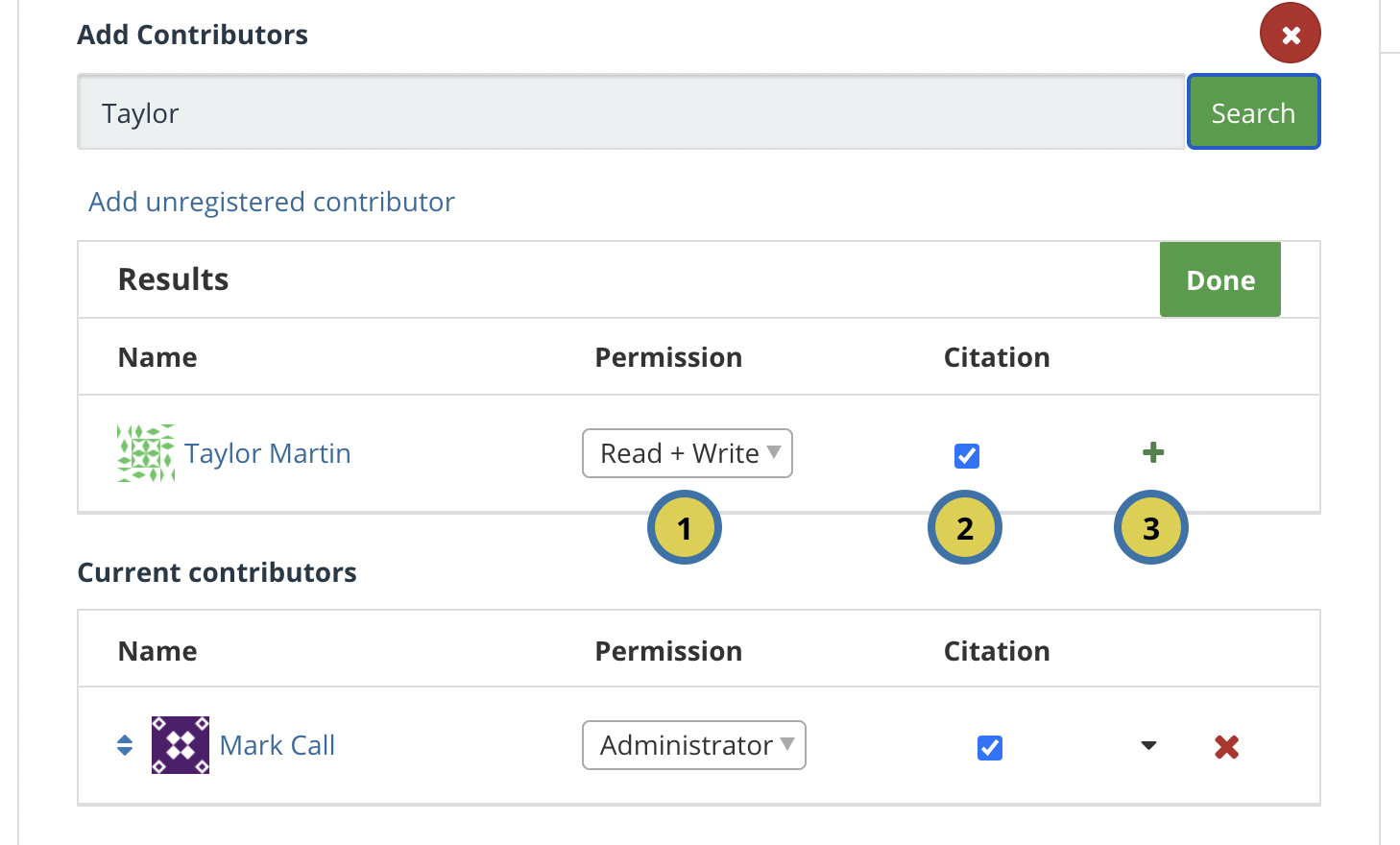Click the reorder arrows beside Mark Call
The height and width of the screenshot is (845, 1400).
tap(125, 745)
